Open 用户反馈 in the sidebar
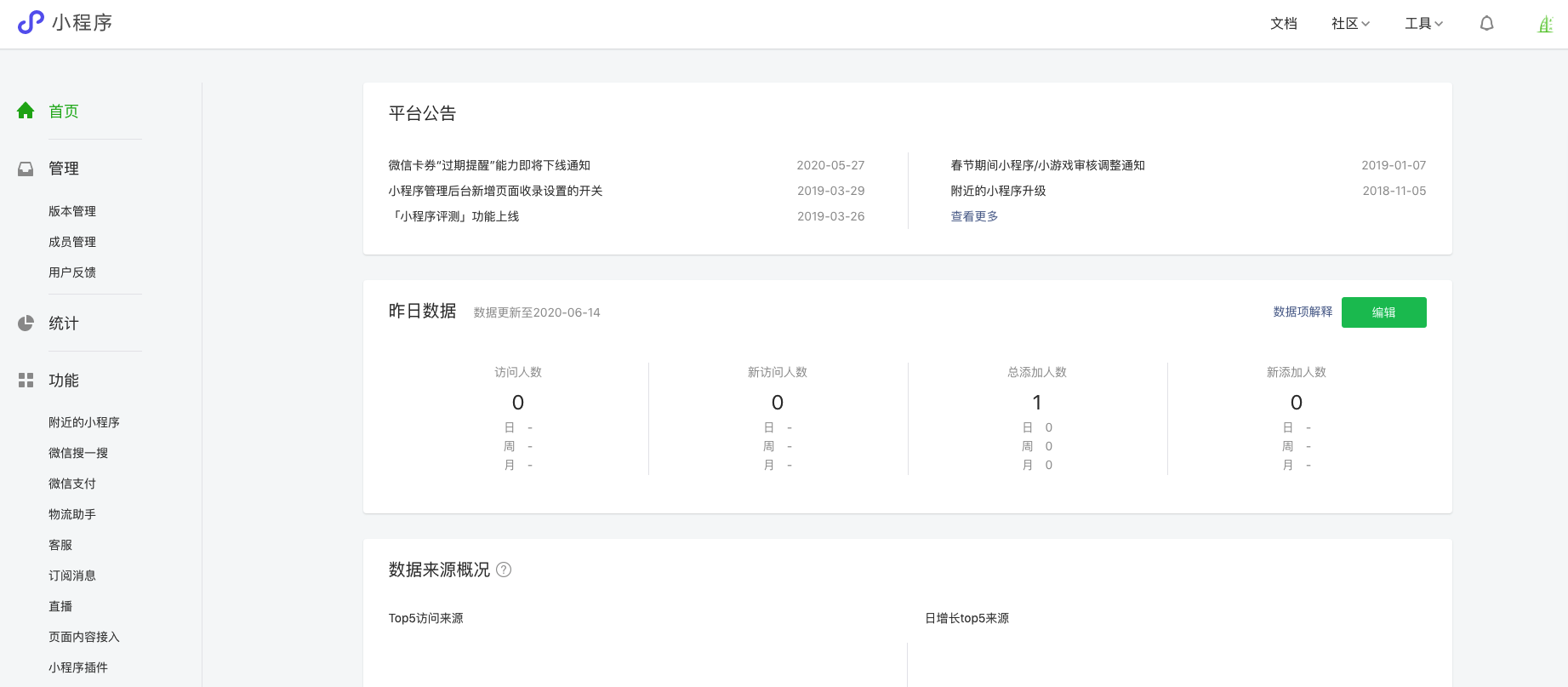Screen dimensions: 1568x687 tap(72, 272)
